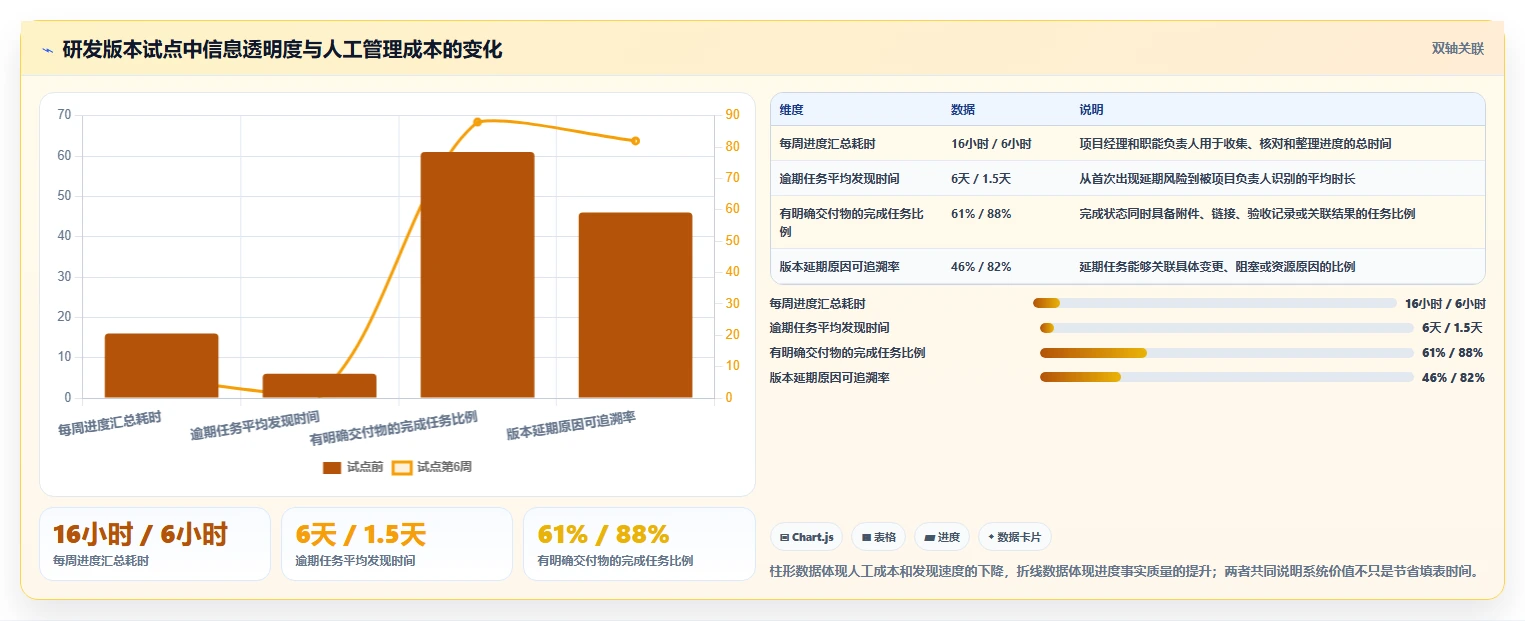
Task: Click the Chart.js chip
Action: 807,537
